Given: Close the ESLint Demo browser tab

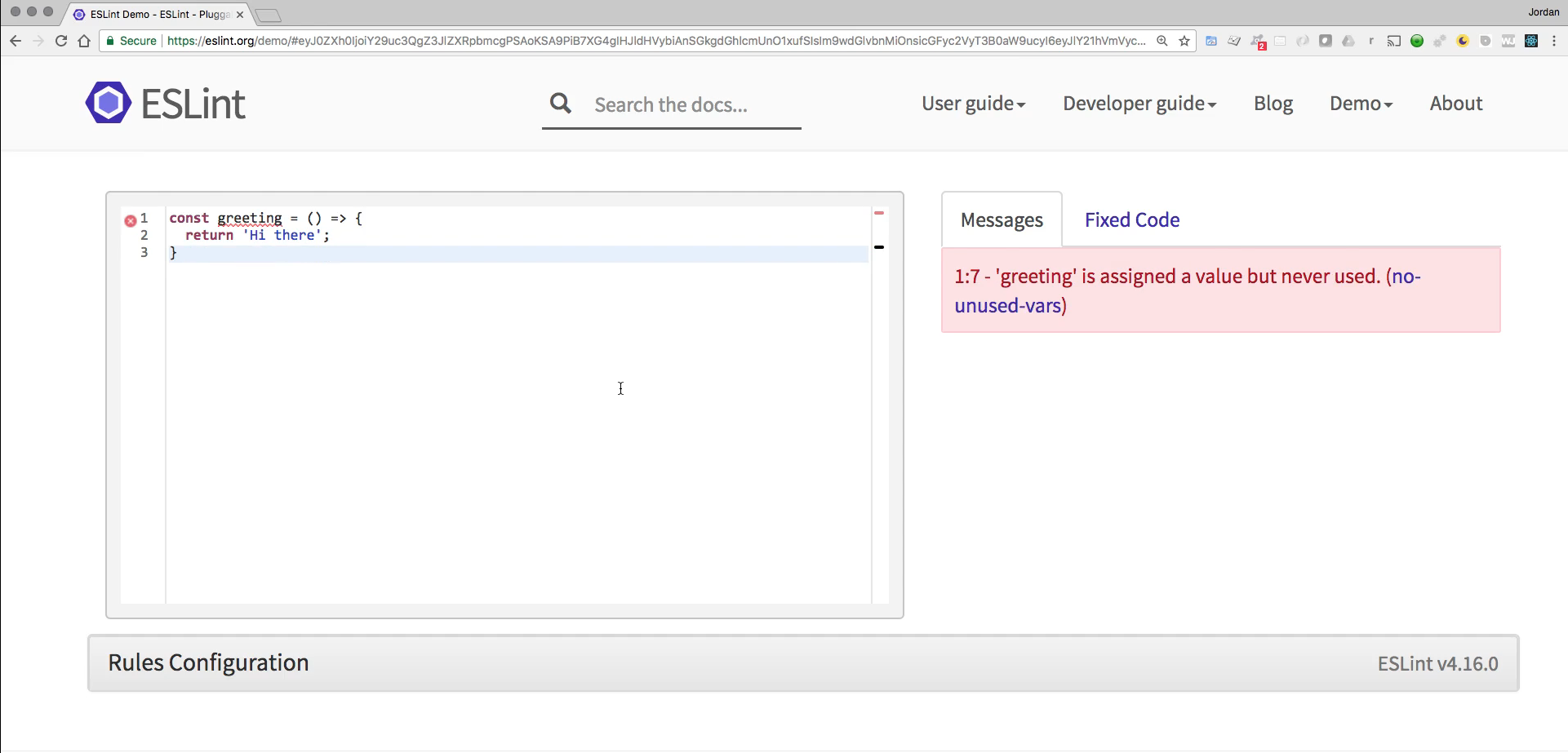Looking at the screenshot, I should [240, 15].
